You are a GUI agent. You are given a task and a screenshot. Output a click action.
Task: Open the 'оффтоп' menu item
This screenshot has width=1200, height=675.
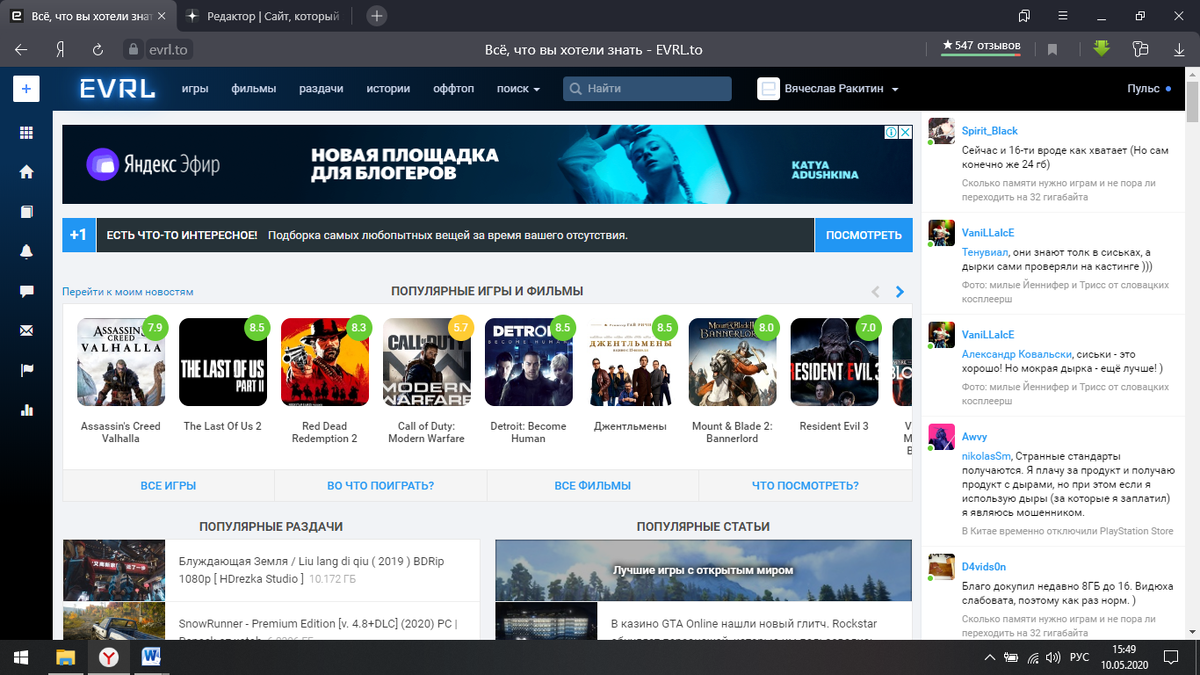[x=453, y=89]
